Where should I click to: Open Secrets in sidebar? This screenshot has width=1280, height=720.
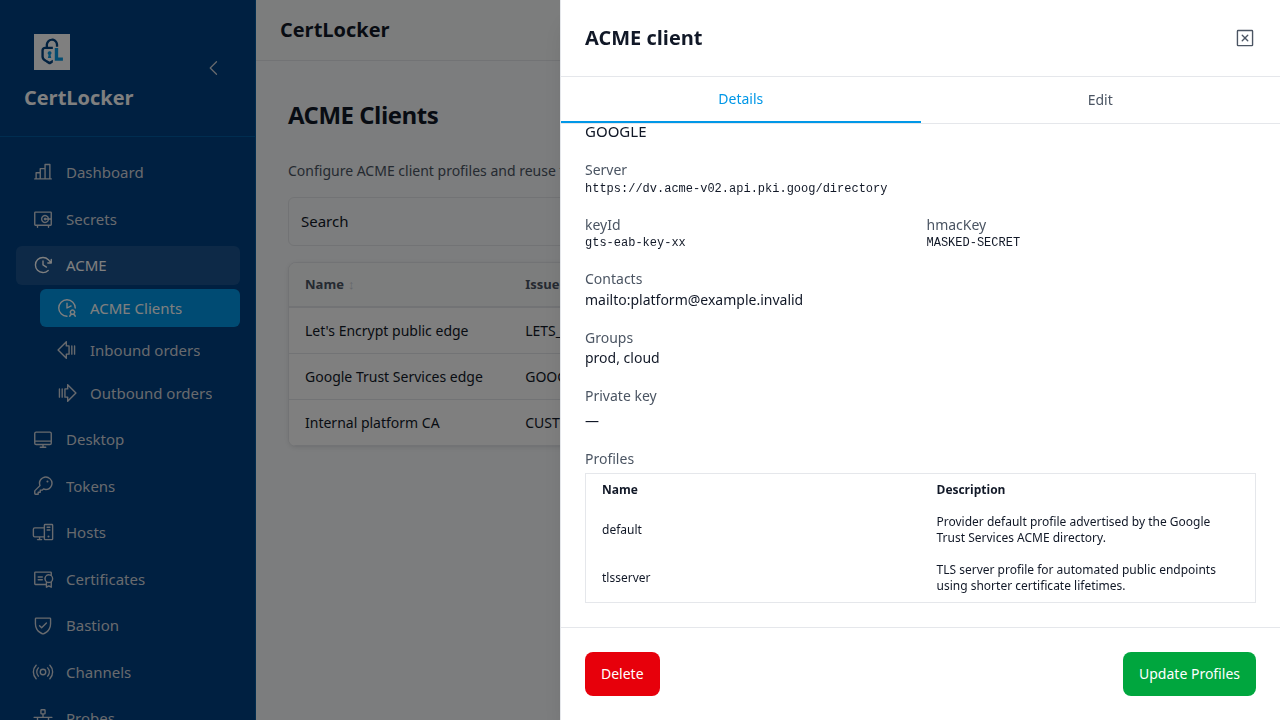(x=128, y=219)
